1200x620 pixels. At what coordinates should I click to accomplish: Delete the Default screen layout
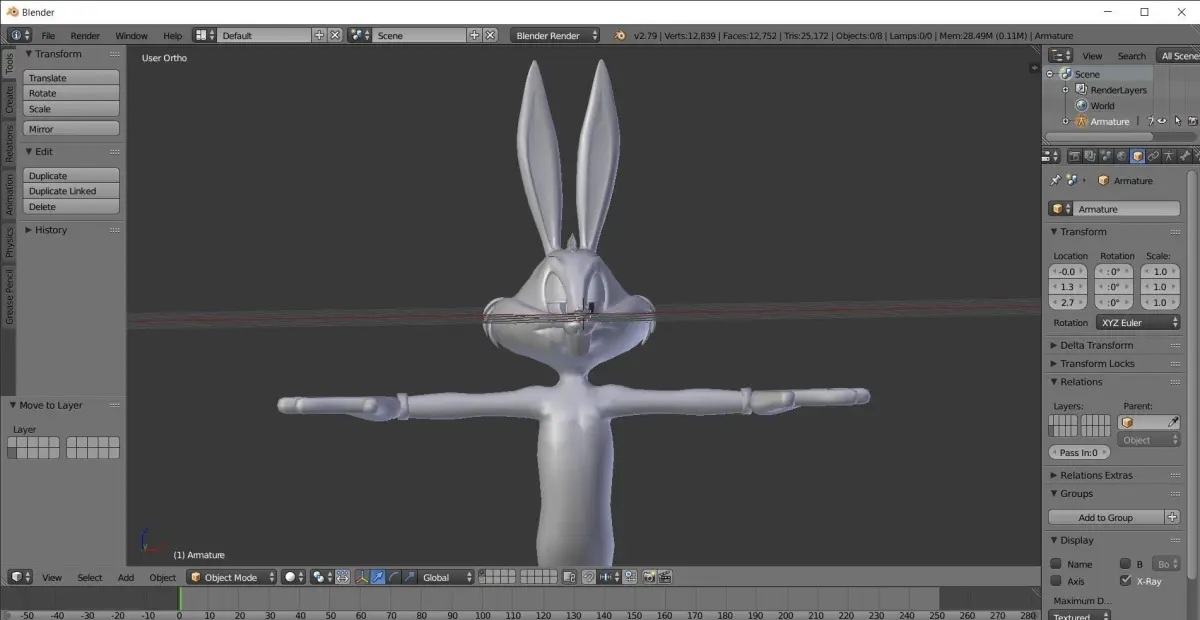tap(335, 35)
